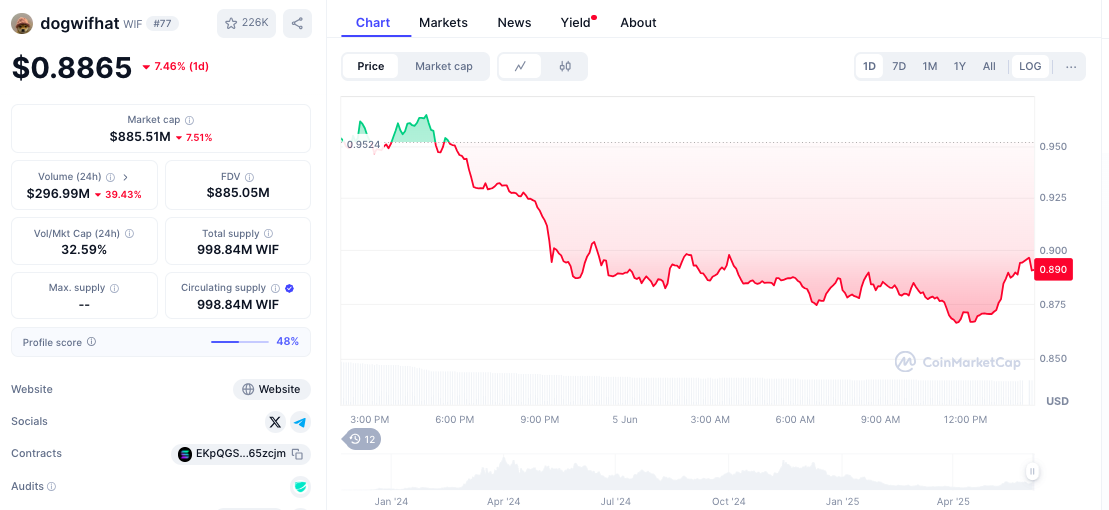
Task: Click the 48% profile score bar
Action: (x=240, y=342)
